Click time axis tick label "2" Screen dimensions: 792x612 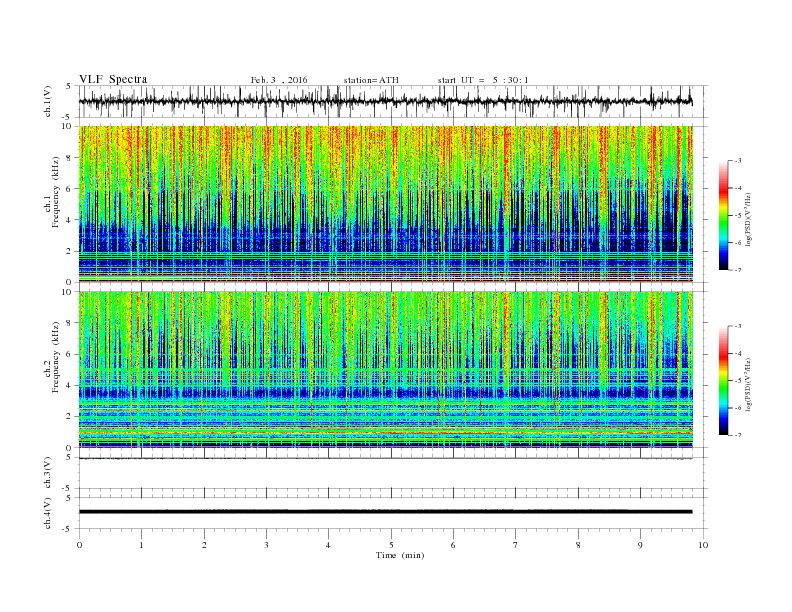(x=204, y=545)
